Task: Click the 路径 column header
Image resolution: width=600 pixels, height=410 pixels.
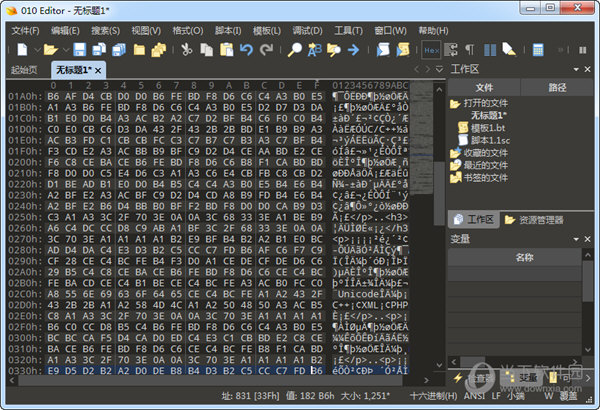Action: (557, 88)
